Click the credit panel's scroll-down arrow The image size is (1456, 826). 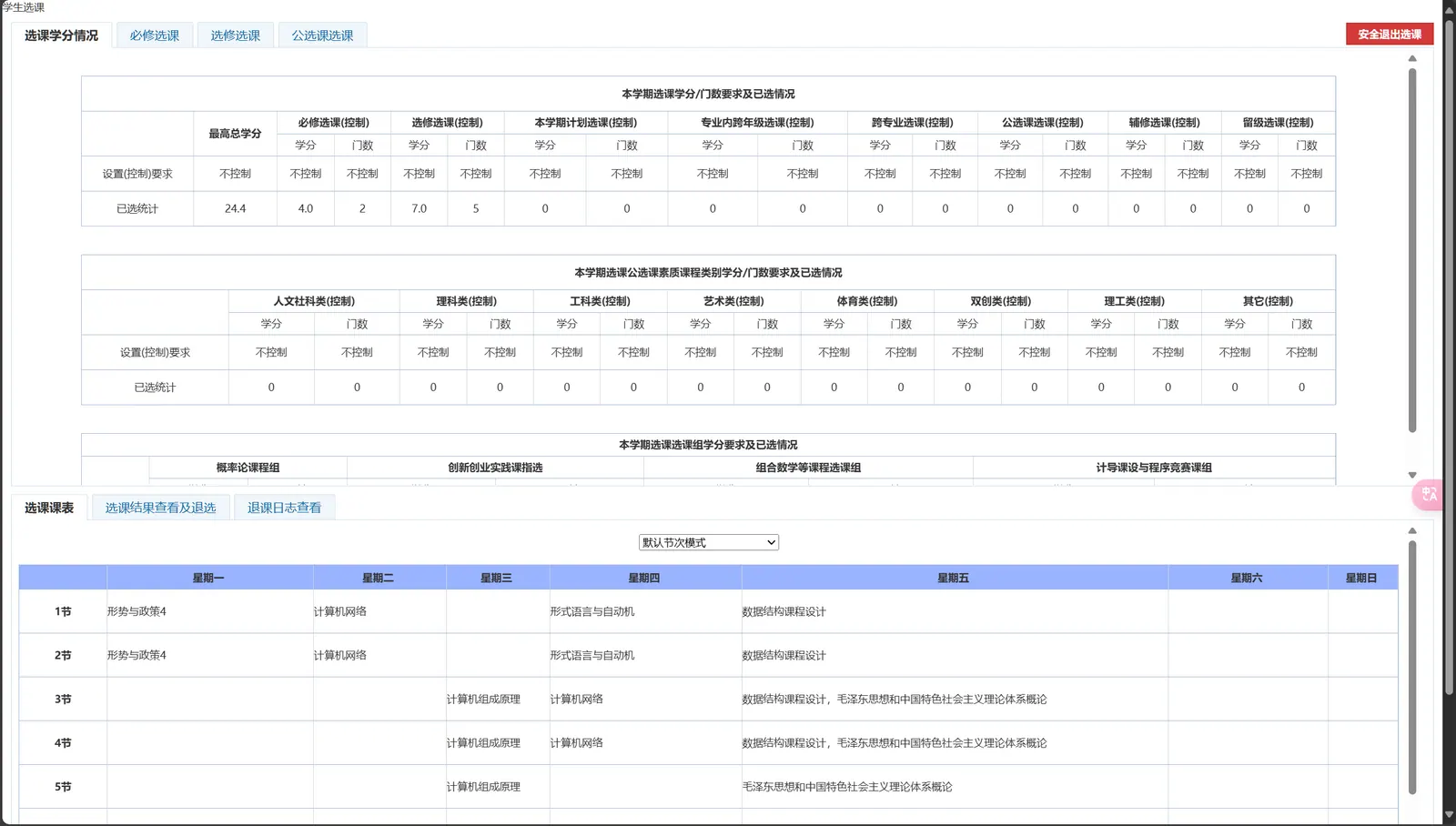[x=1412, y=475]
